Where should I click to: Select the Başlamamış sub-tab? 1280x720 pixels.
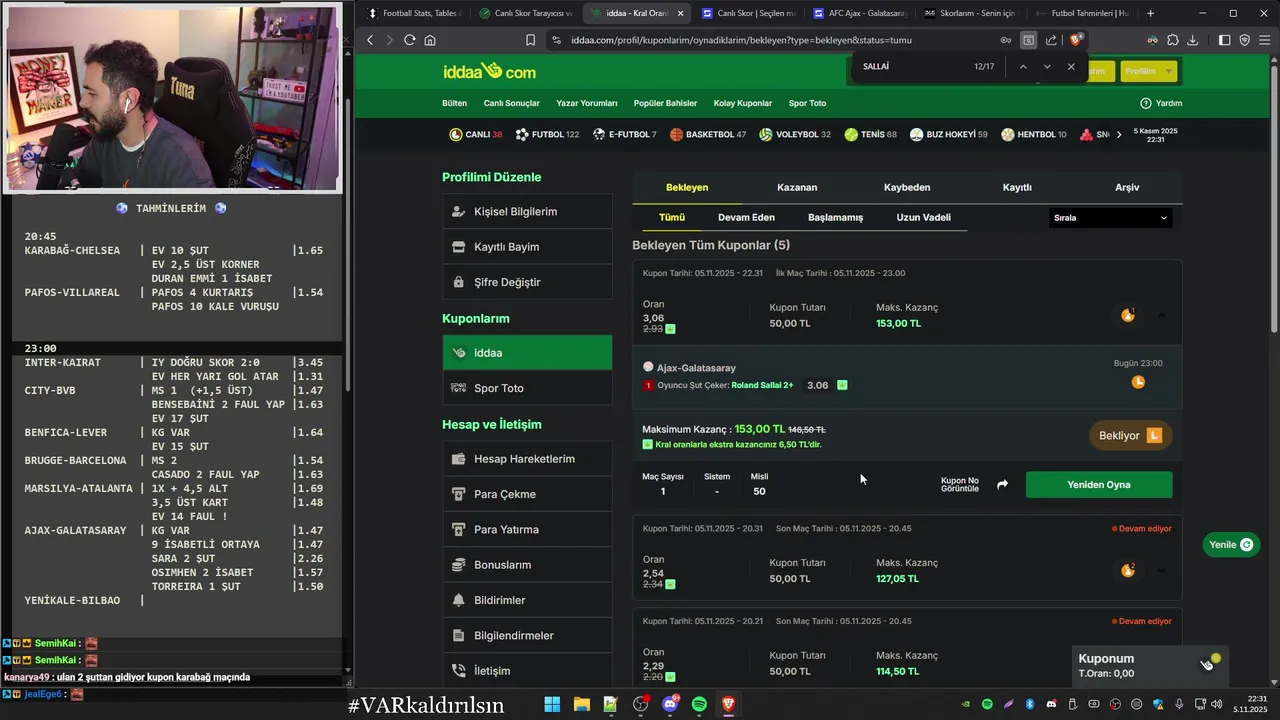coord(835,217)
